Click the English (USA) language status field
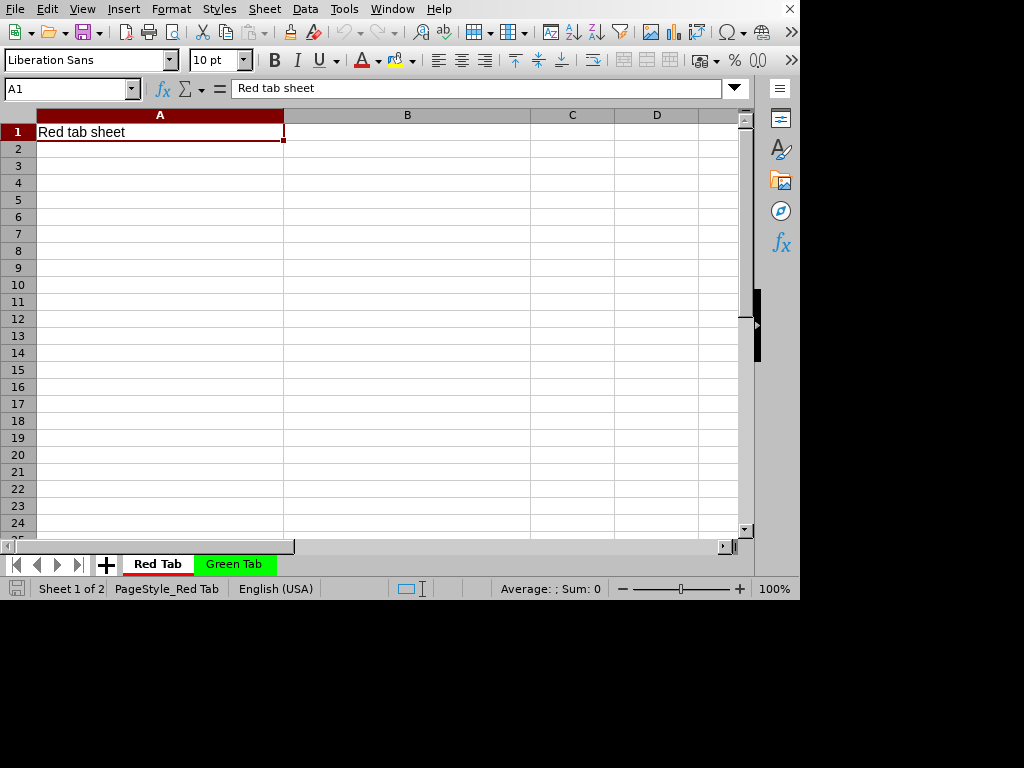This screenshot has height=768, width=1024. (276, 589)
